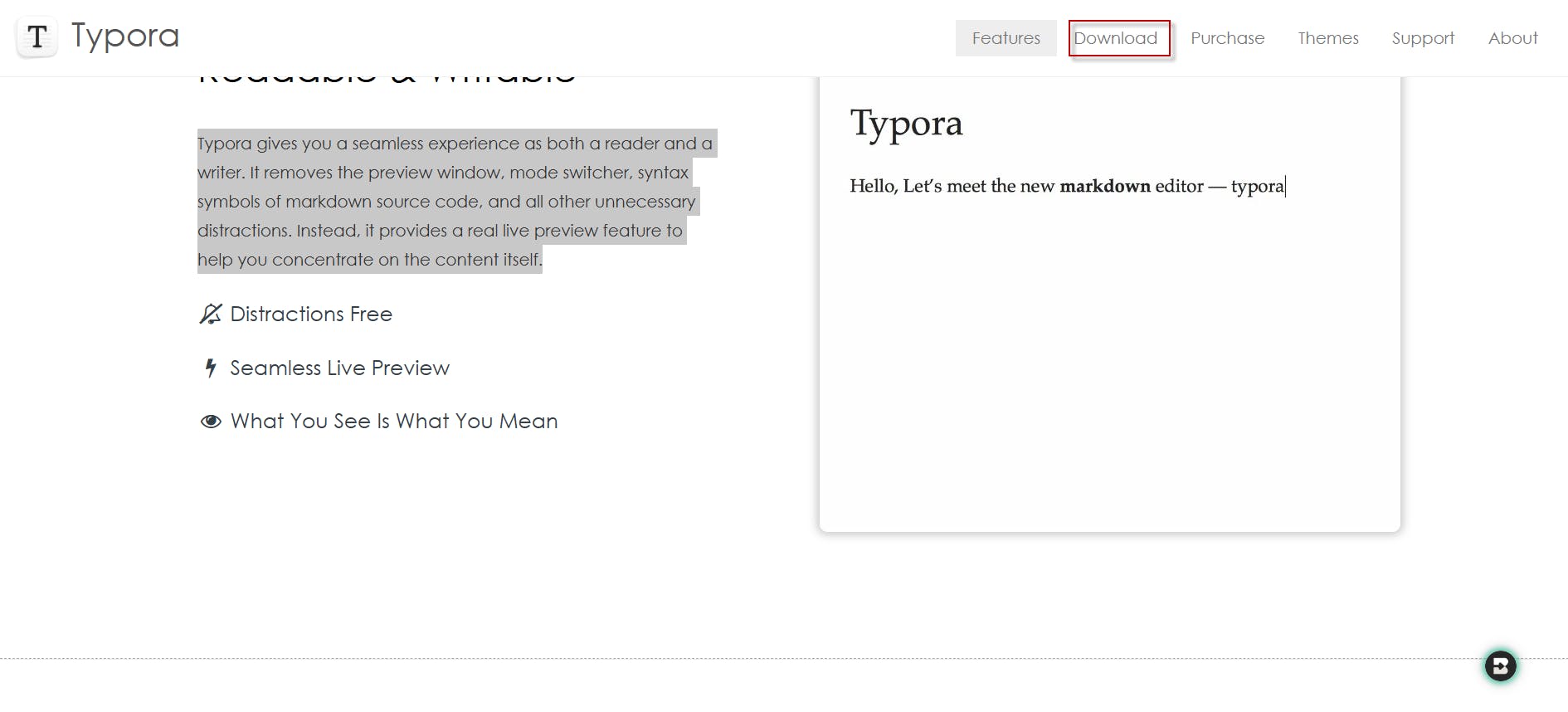Screen dimensions: 1568x712
Task: Select What You See Is What You Mean
Action: (394, 422)
